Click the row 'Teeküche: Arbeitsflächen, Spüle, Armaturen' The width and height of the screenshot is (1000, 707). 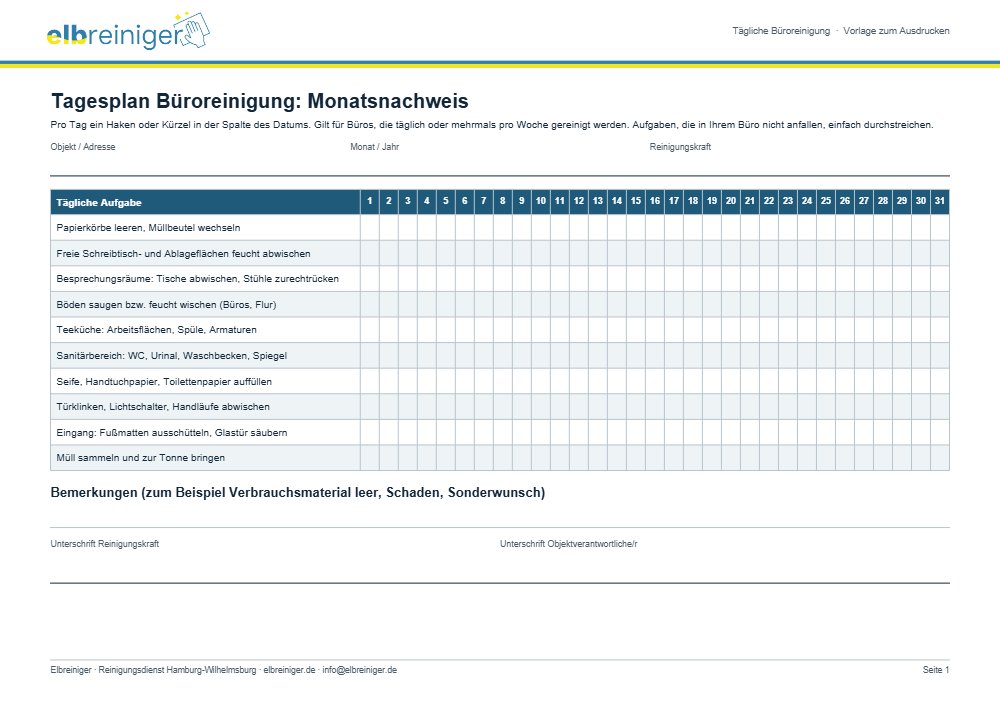[x=500, y=330]
